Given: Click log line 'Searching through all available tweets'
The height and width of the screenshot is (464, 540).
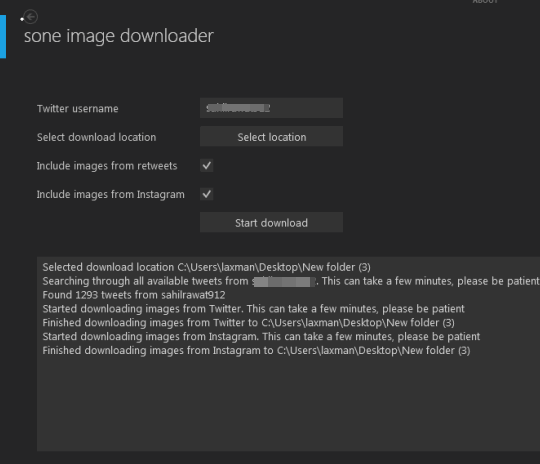Looking at the screenshot, I should (x=291, y=281).
